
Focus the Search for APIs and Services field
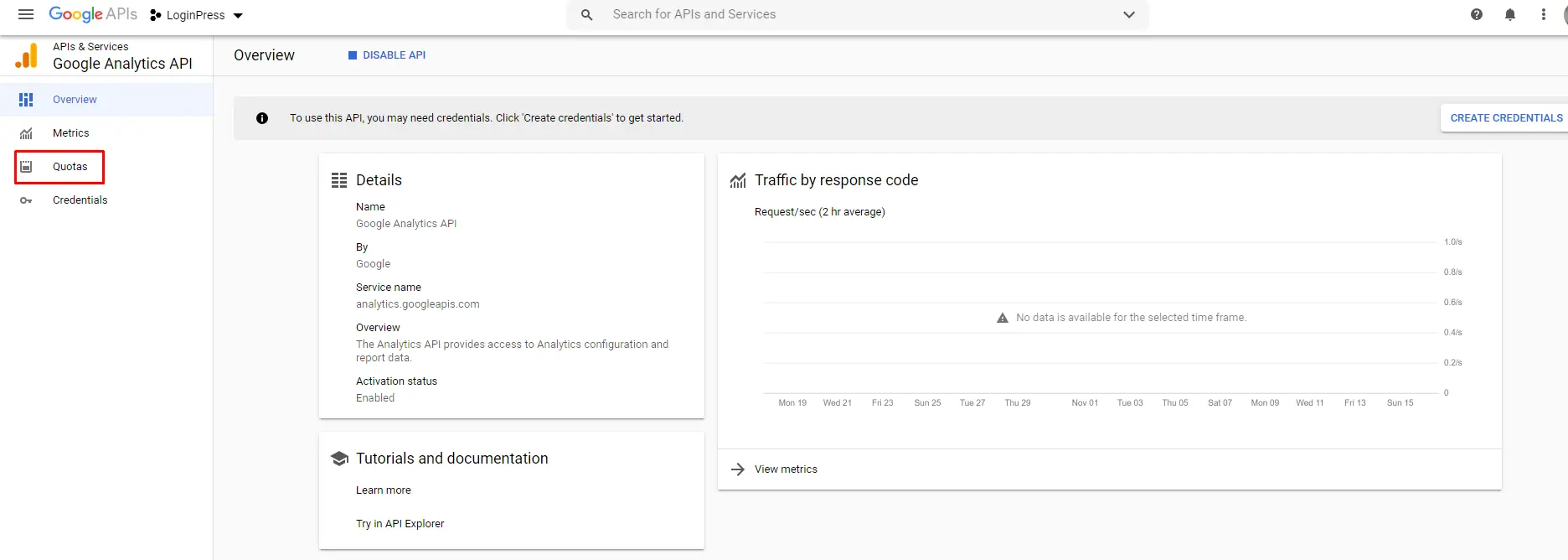[x=859, y=14]
